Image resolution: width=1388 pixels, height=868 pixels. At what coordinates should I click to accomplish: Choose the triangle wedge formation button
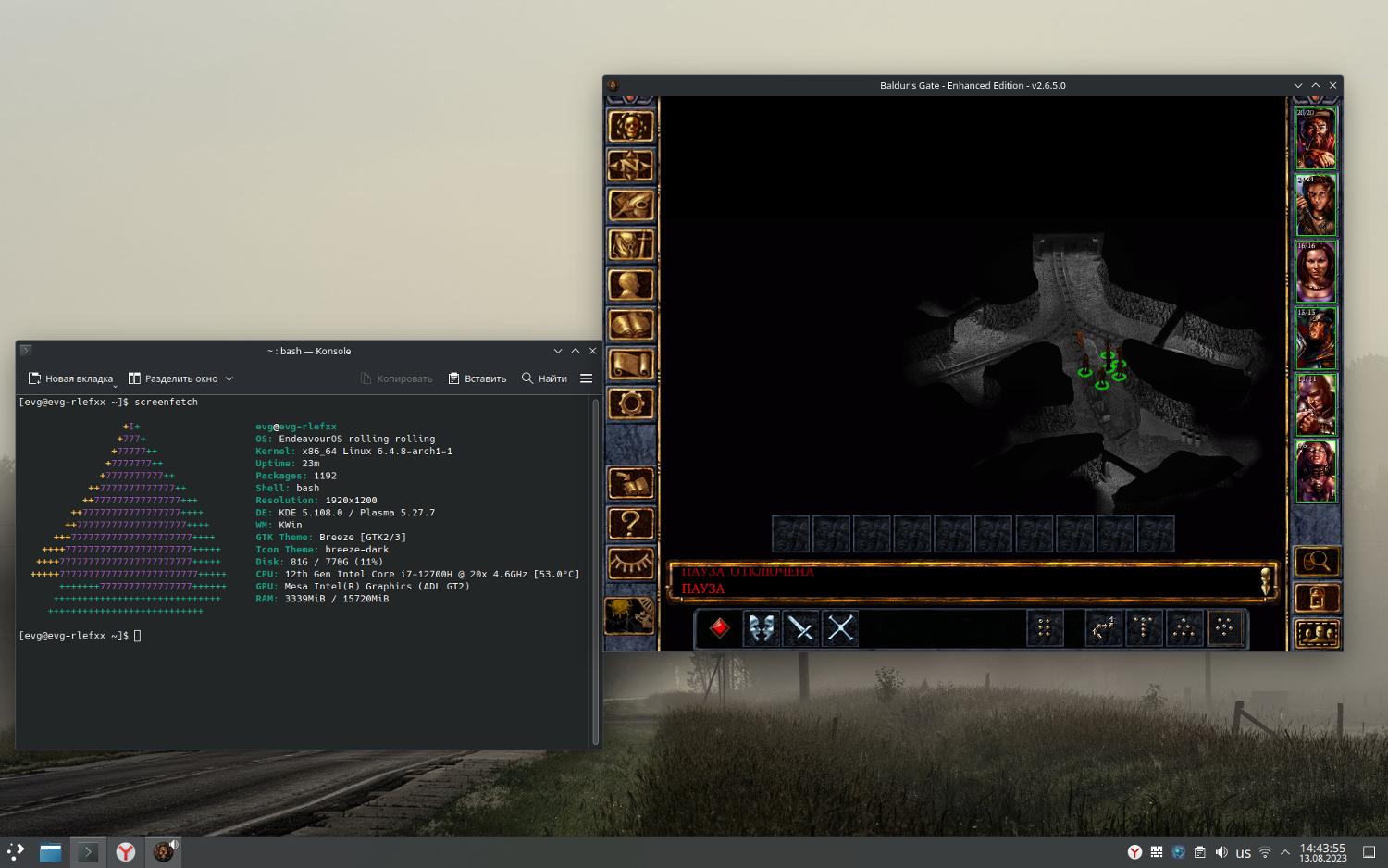click(x=1184, y=628)
